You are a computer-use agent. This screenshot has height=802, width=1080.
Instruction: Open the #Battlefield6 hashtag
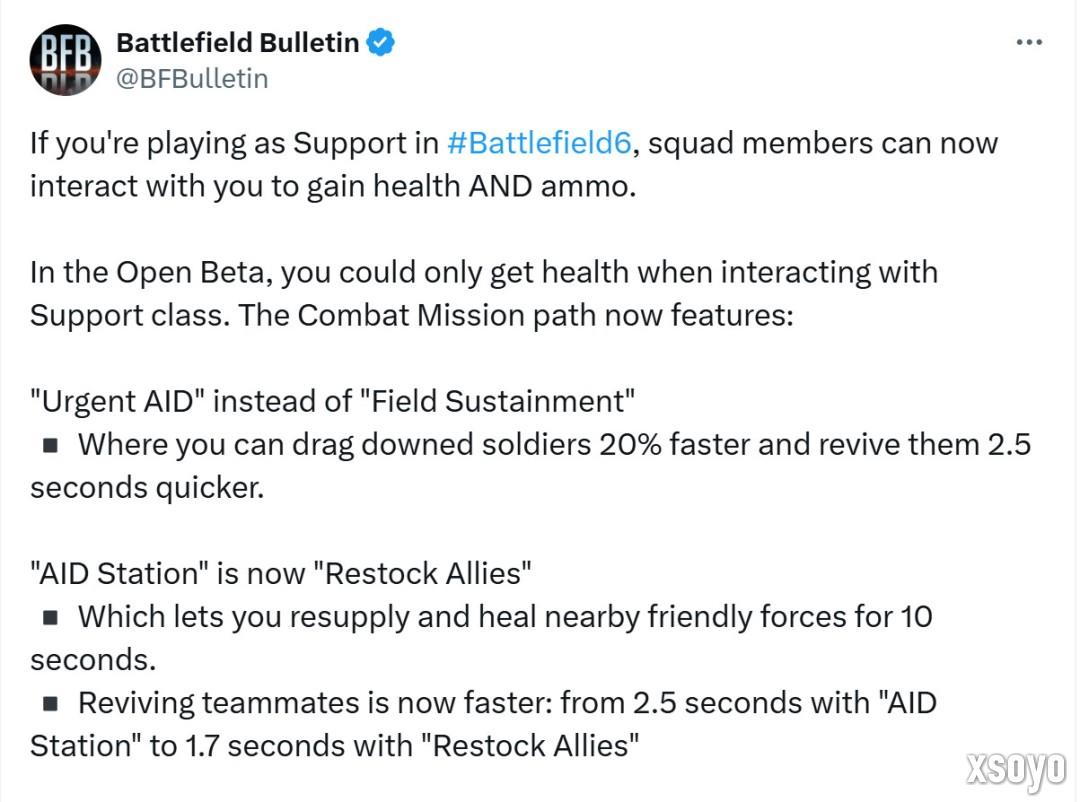[x=539, y=143]
